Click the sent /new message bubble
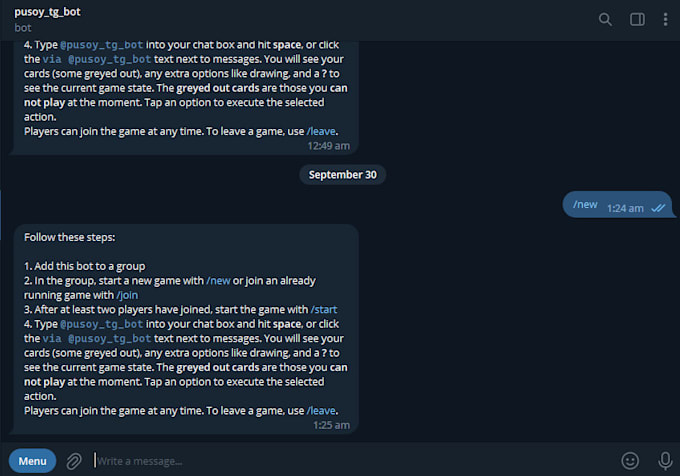Viewport: 680px width, 476px height. (x=618, y=205)
